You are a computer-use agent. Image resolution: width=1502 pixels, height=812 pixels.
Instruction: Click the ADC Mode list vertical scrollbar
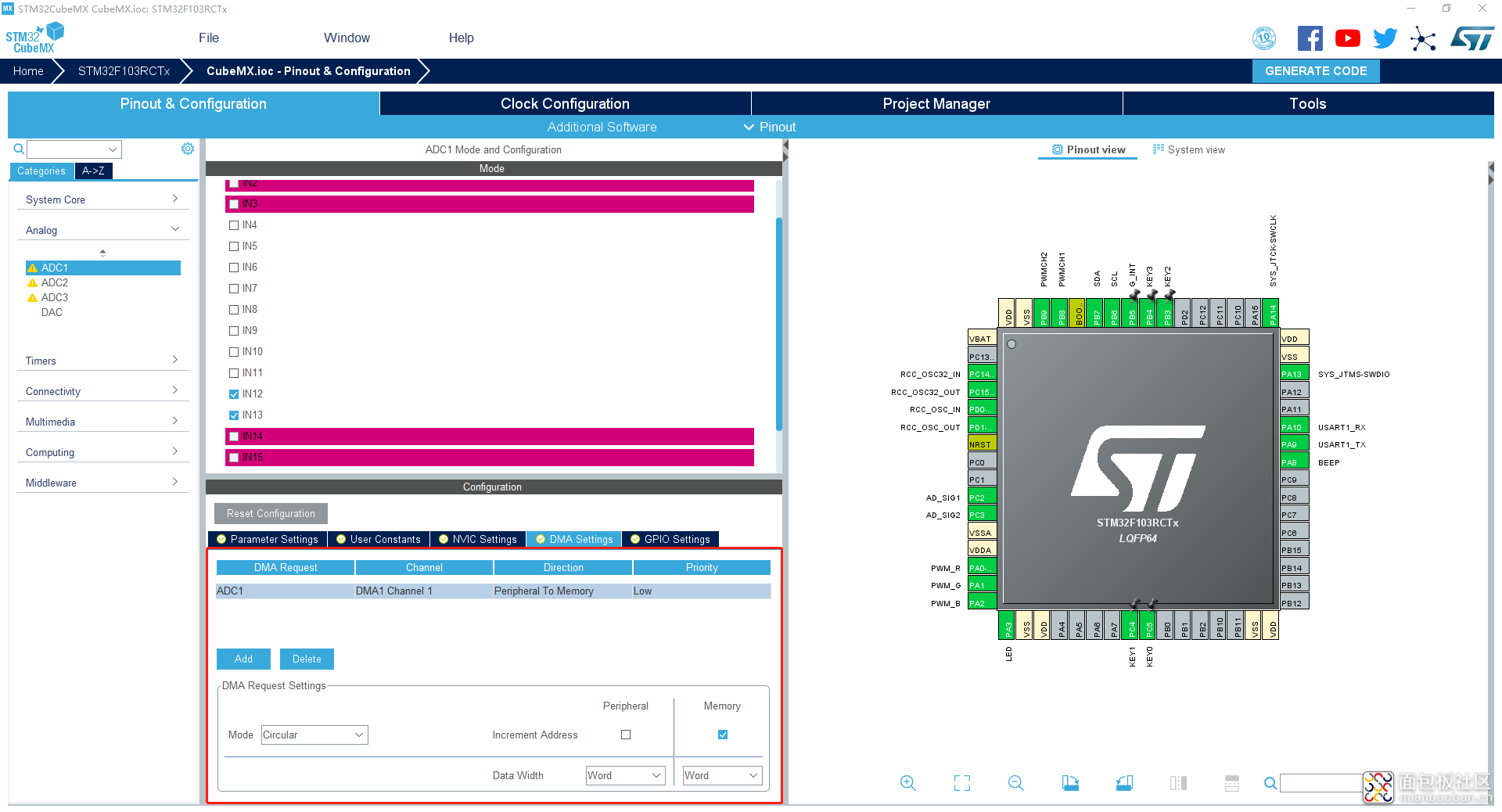click(779, 324)
